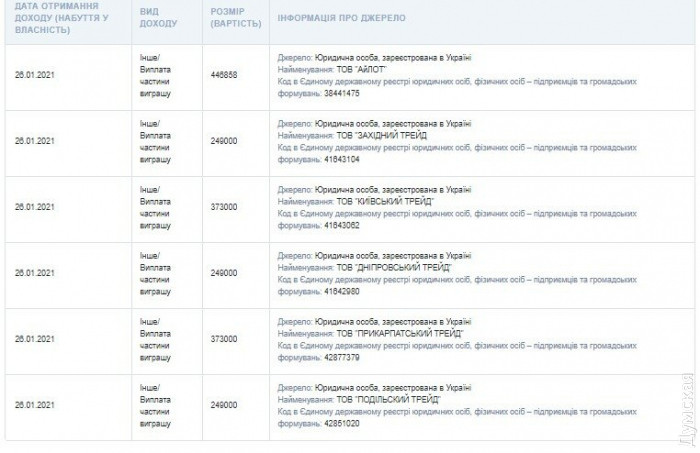Screen dimensions: 700x453
Task: Click the income type in the ПОДІЛЬСЬКИЙ ТРЕЙД row
Action: pyautogui.click(x=155, y=404)
